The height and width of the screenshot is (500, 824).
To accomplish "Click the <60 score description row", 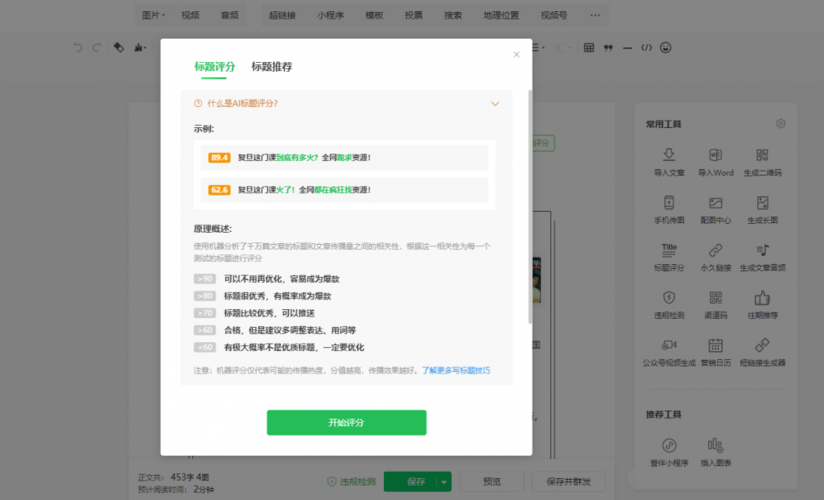I will [279, 347].
